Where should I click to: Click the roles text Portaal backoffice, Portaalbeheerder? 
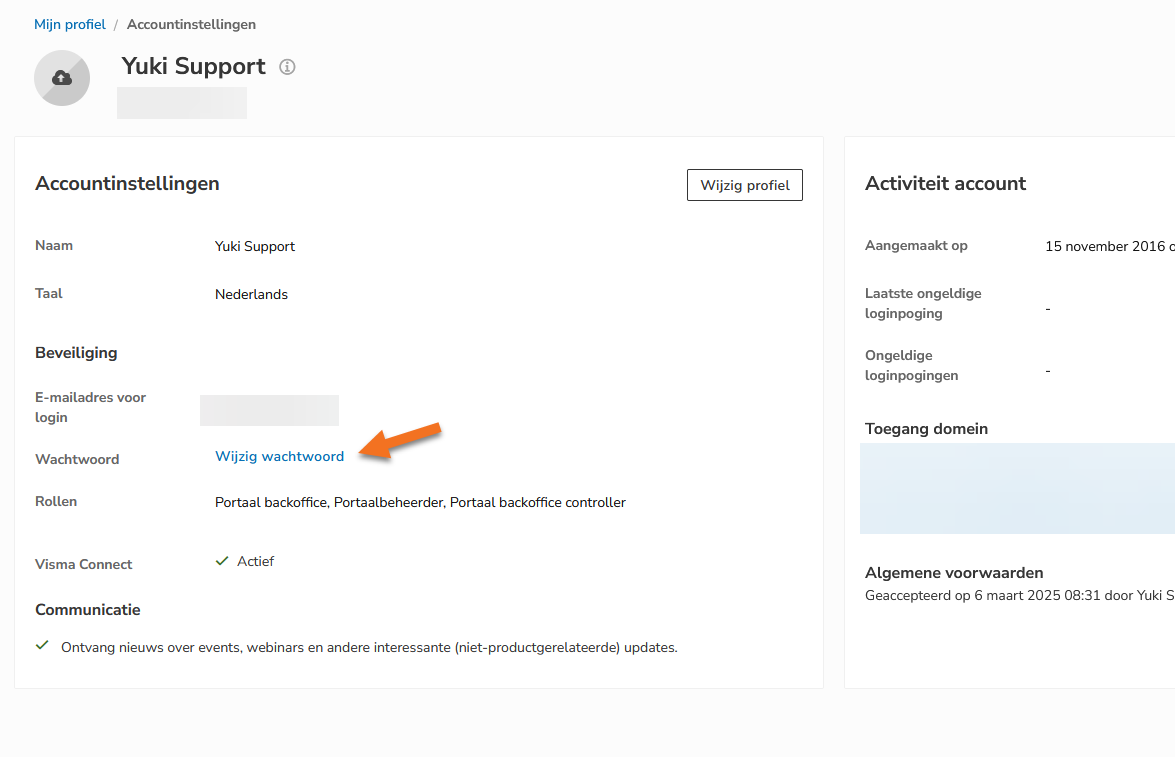click(420, 502)
